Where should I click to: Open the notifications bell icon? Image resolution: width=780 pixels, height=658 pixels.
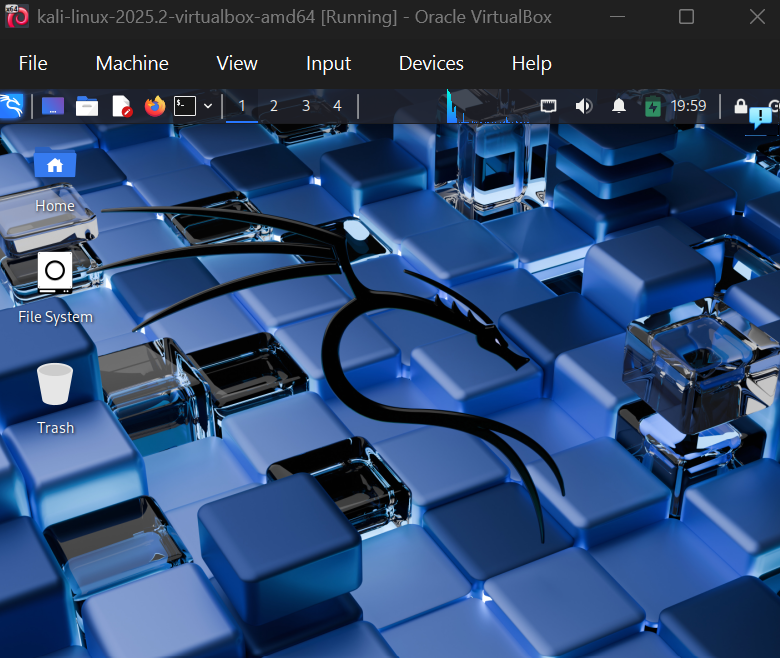[619, 106]
